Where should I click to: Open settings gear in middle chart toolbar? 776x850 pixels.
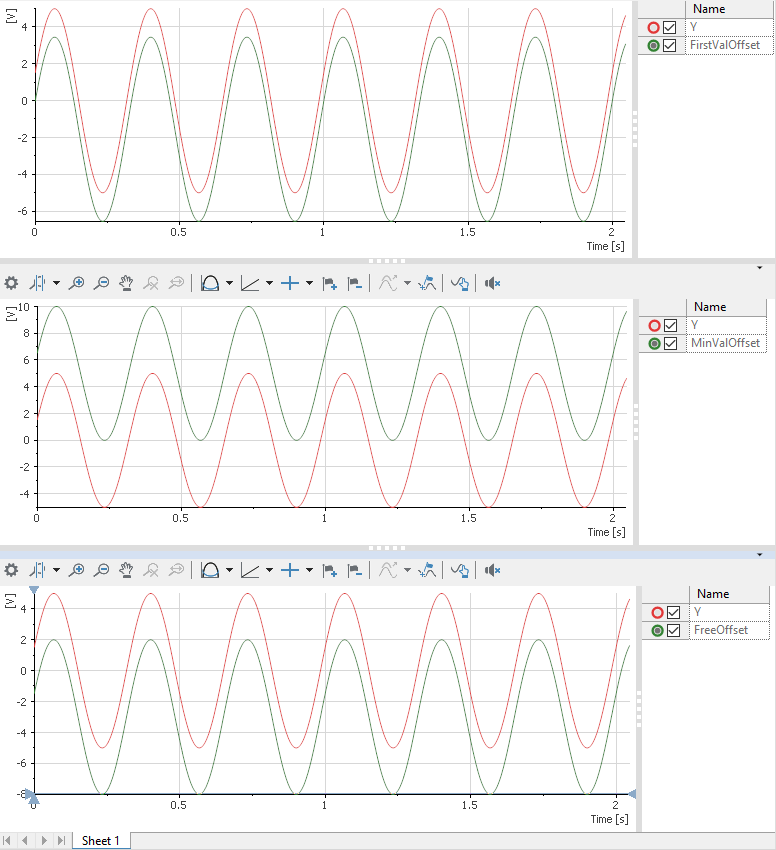click(x=11, y=283)
